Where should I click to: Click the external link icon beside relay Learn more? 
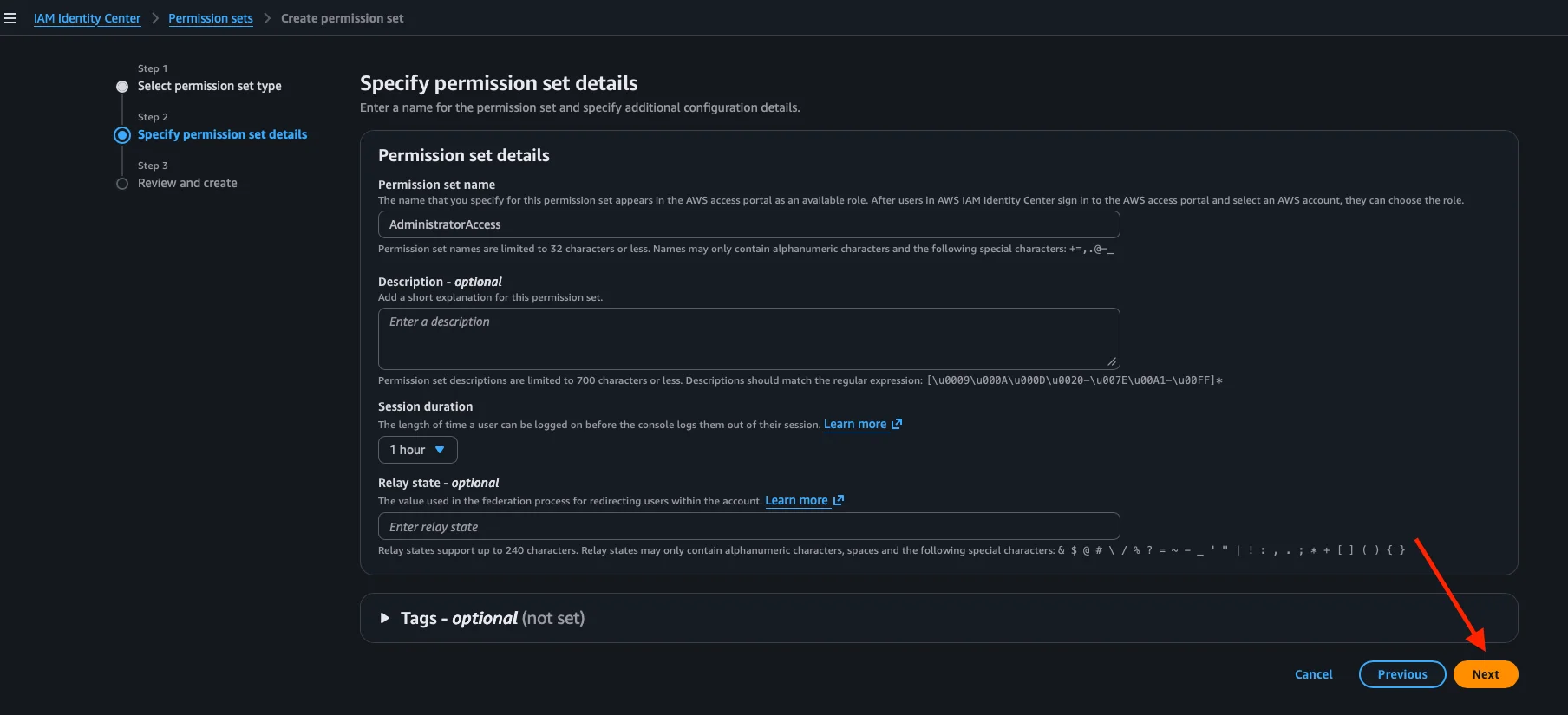(x=838, y=500)
